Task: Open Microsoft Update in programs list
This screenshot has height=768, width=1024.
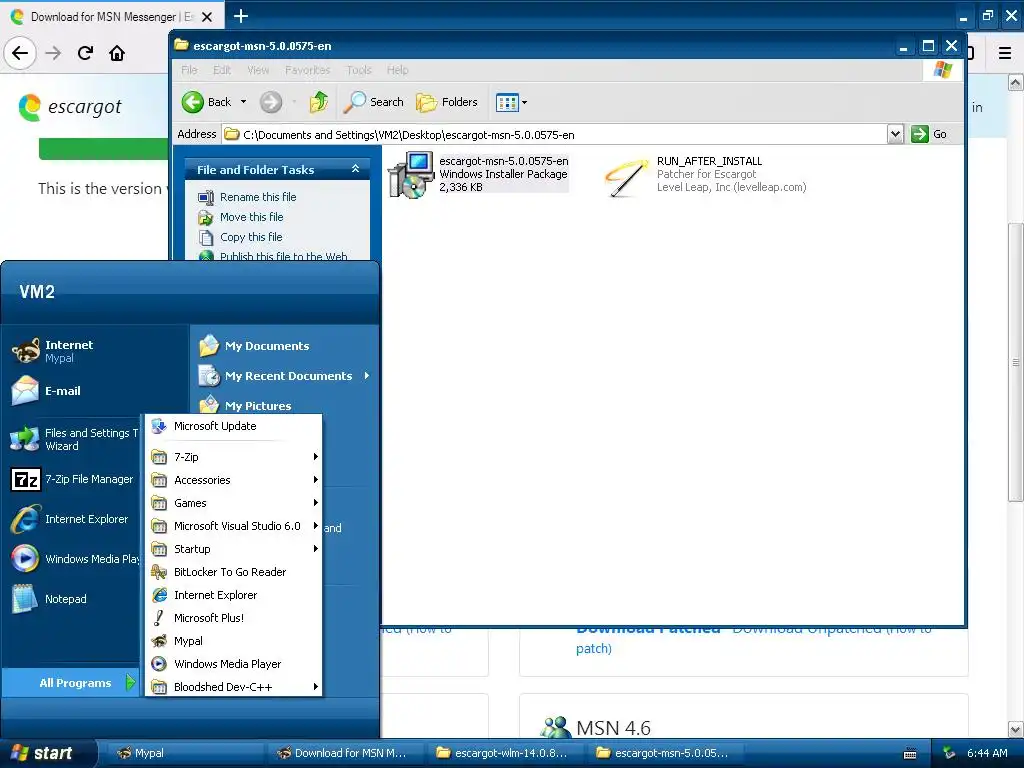Action: pyautogui.click(x=233, y=426)
